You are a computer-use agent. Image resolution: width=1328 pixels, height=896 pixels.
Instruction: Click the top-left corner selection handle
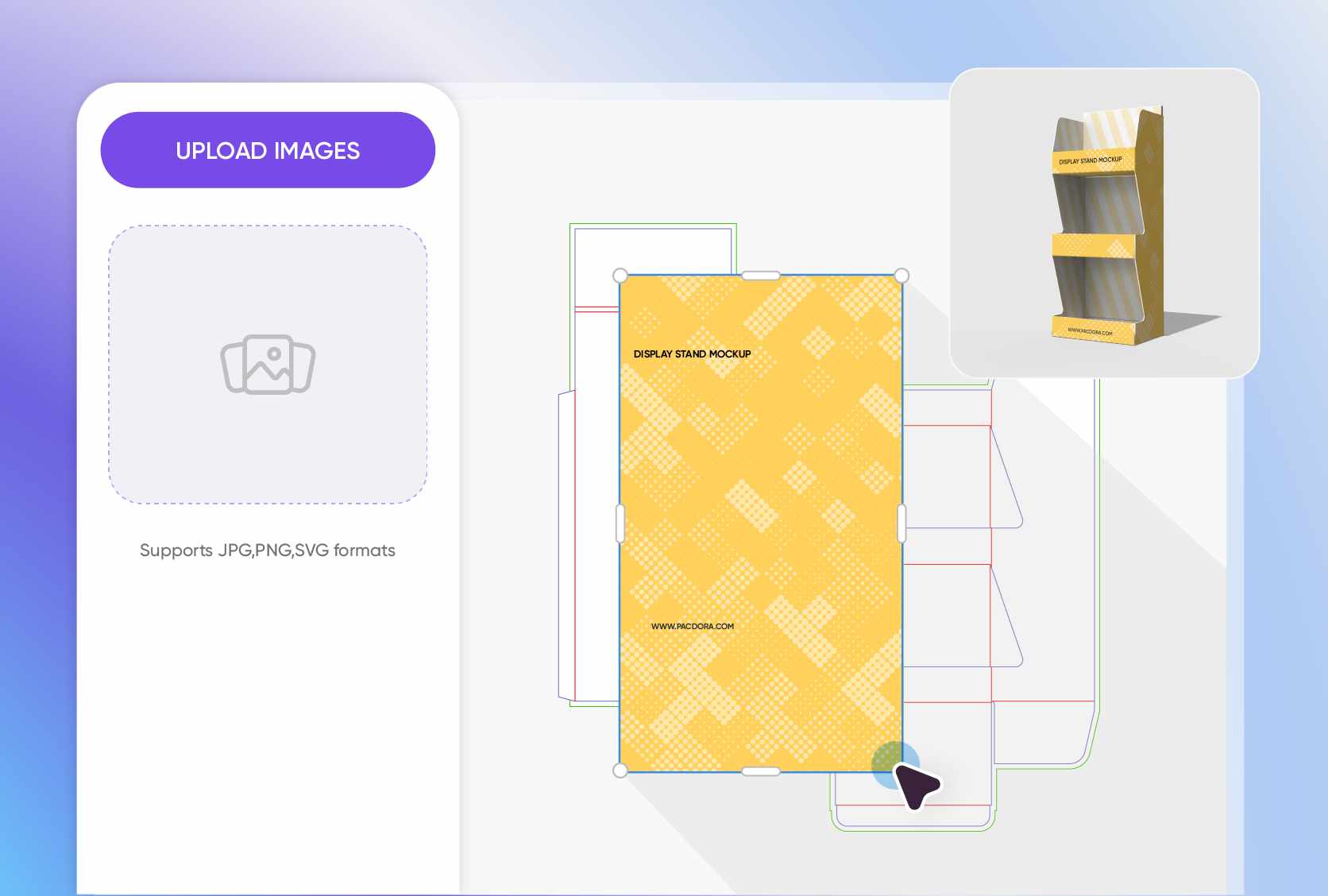point(620,276)
